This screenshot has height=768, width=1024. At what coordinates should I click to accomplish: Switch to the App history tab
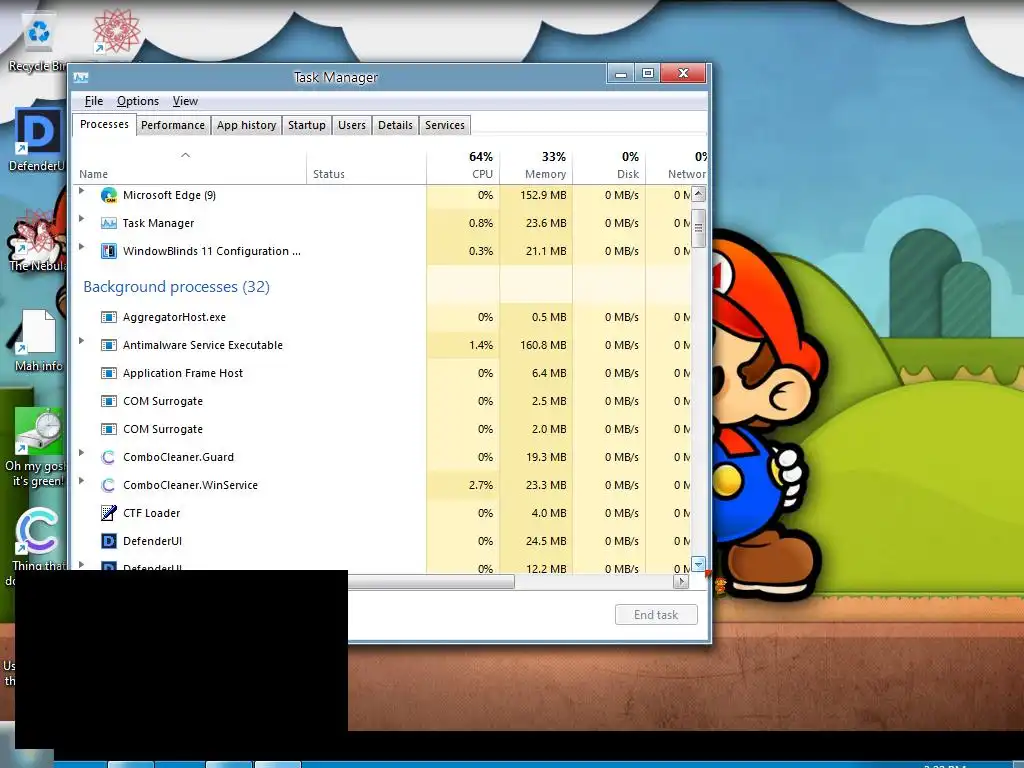tap(246, 125)
